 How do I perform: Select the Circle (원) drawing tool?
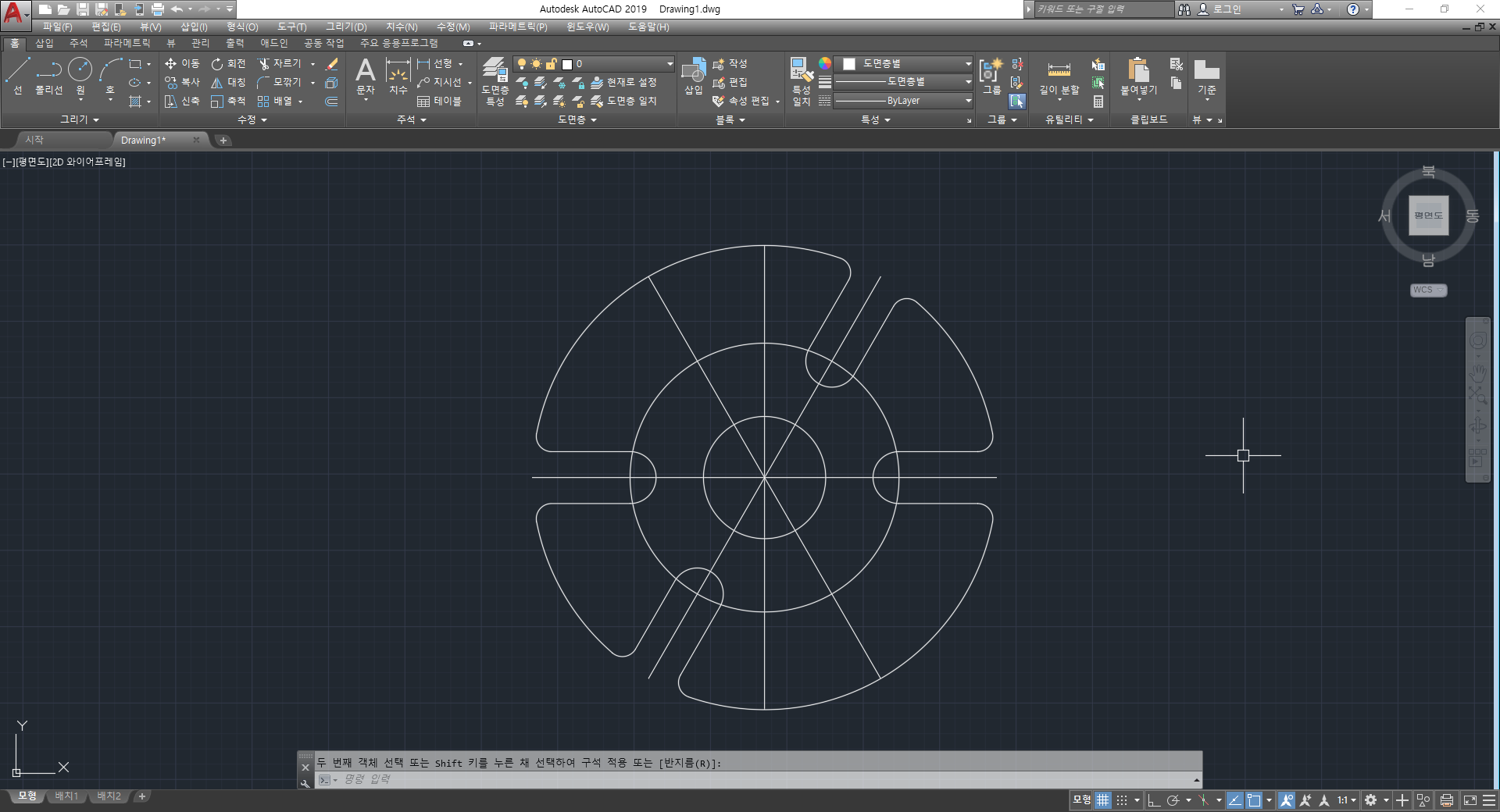click(x=80, y=76)
